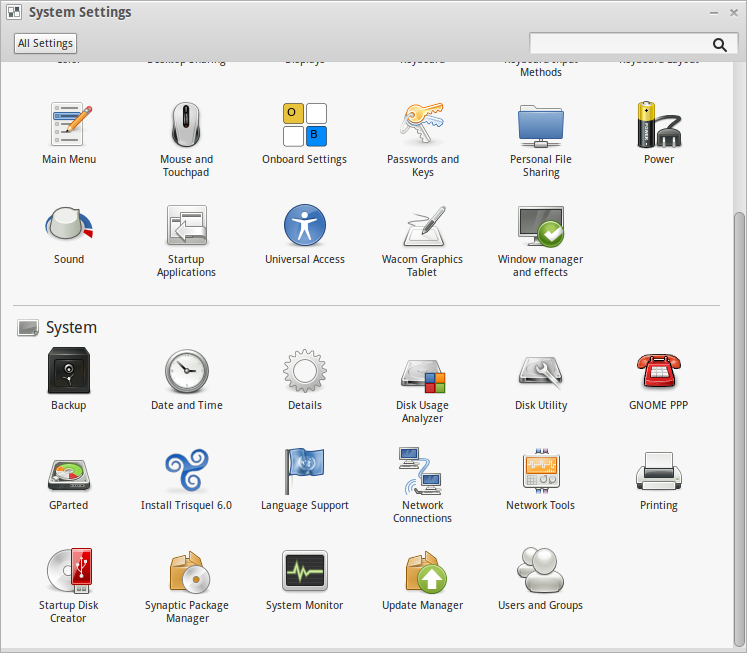747x653 pixels.
Task: Launch GParted partition editor
Action: 69,472
